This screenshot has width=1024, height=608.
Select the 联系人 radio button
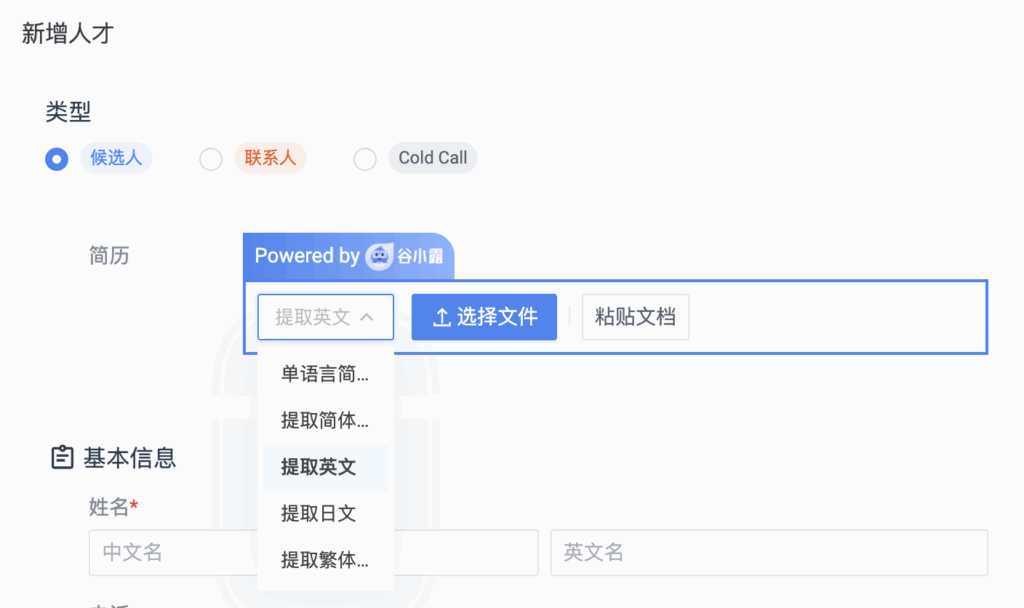click(210, 159)
